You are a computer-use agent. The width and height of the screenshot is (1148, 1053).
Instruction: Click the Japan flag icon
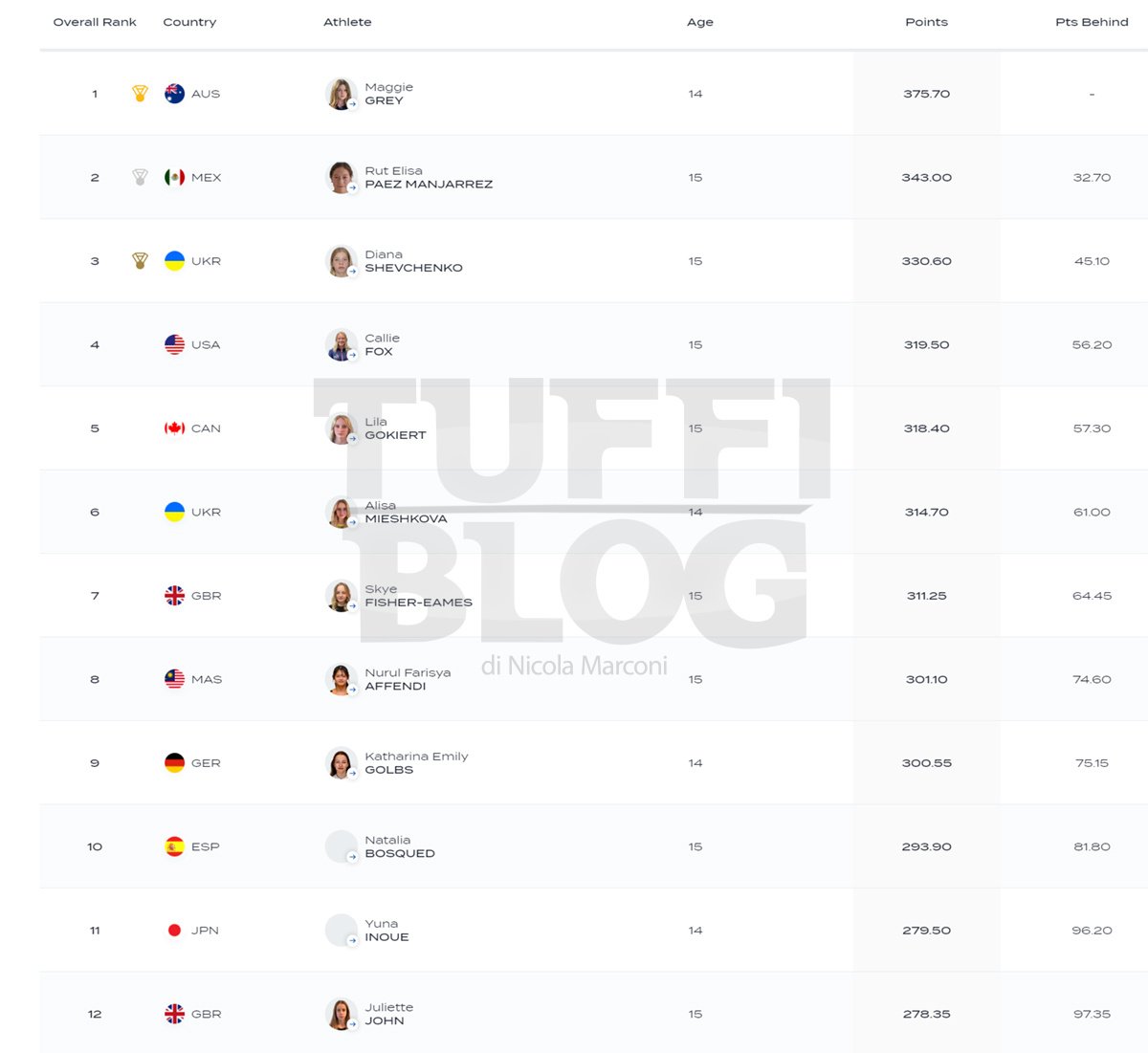[174, 931]
